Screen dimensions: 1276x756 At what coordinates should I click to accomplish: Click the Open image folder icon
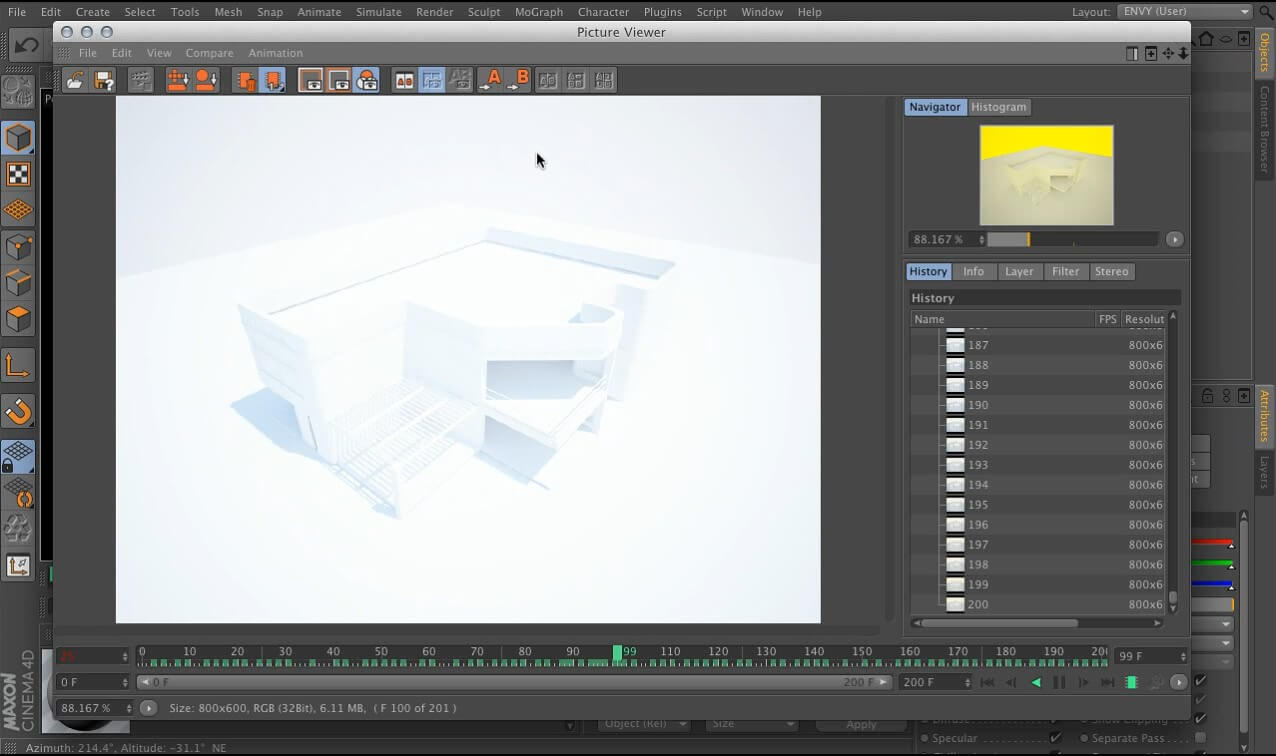[75, 81]
